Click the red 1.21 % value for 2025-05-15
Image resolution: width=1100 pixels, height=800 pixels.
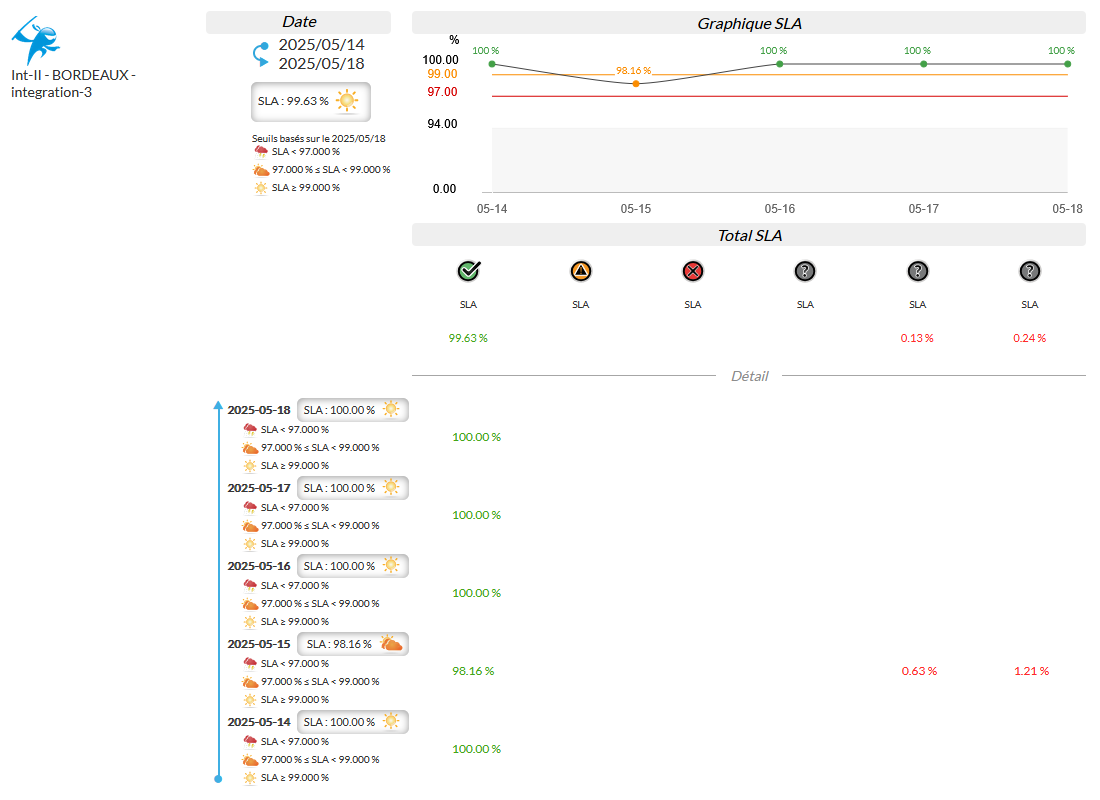point(1029,671)
